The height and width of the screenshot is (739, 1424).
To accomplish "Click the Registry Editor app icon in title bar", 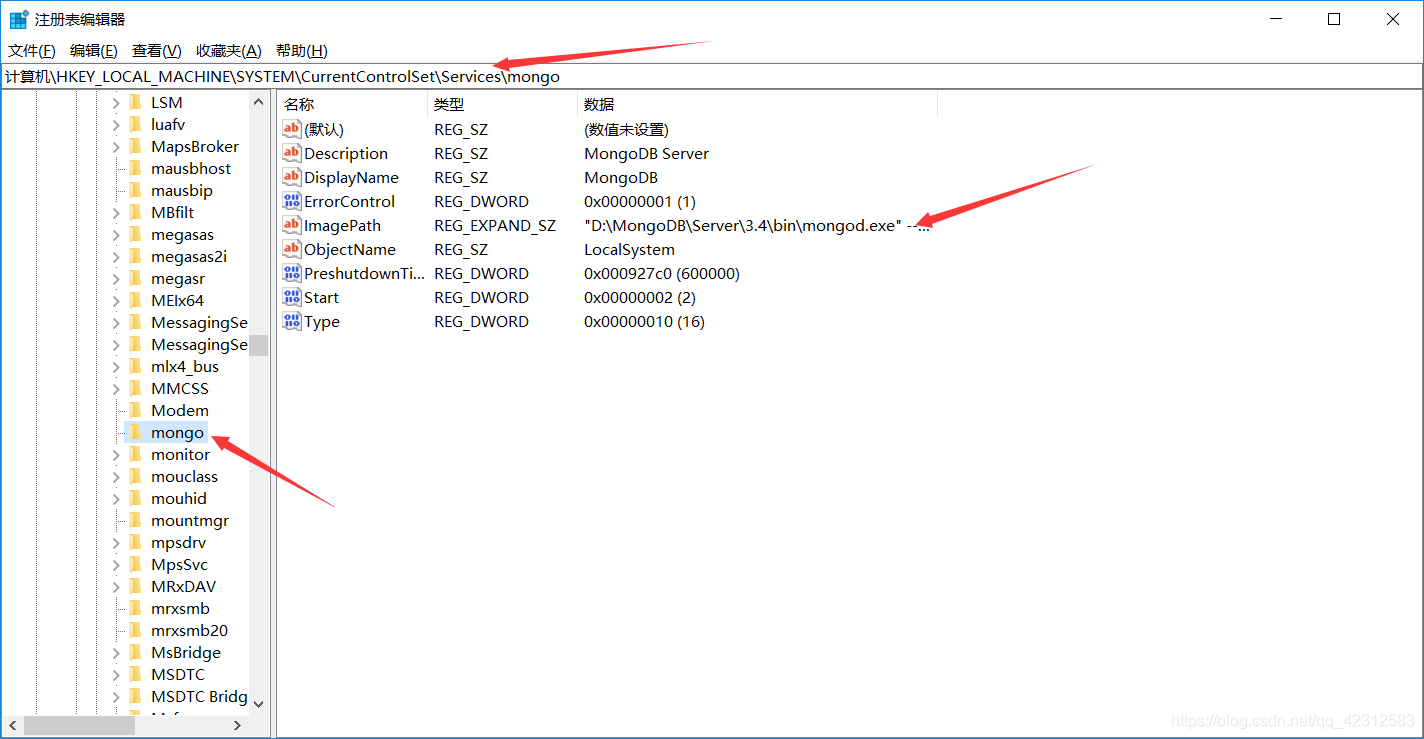I will click(19, 19).
